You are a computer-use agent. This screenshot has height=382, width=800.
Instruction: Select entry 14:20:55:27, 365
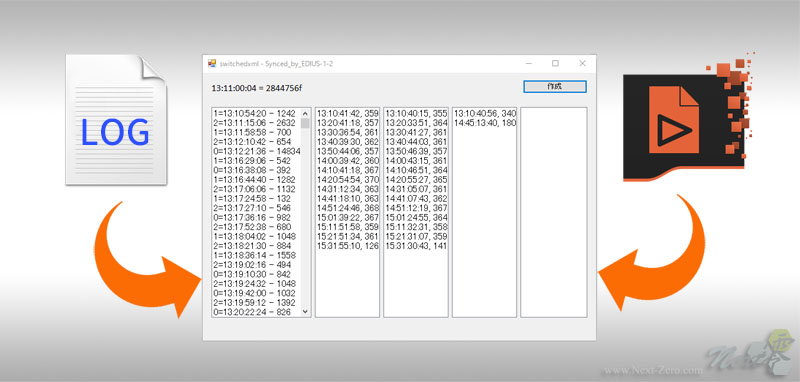[x=416, y=180]
